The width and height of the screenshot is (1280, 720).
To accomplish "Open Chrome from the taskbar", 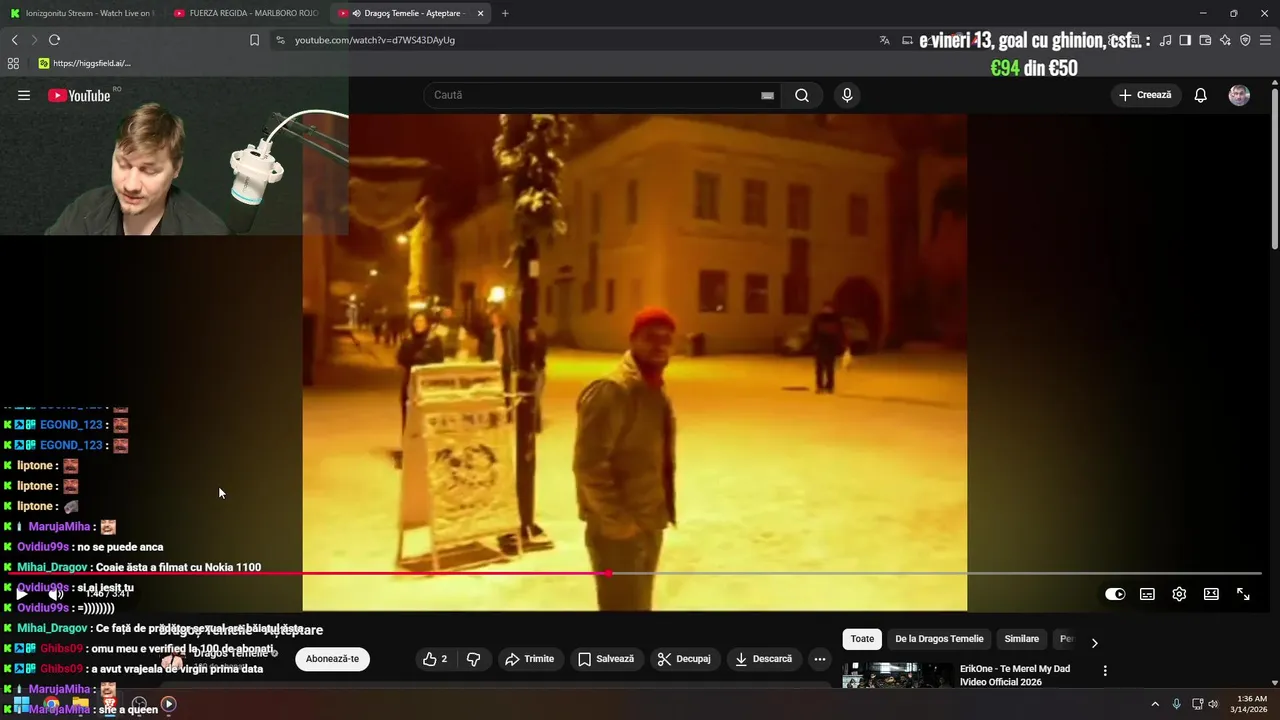I will pos(51,704).
